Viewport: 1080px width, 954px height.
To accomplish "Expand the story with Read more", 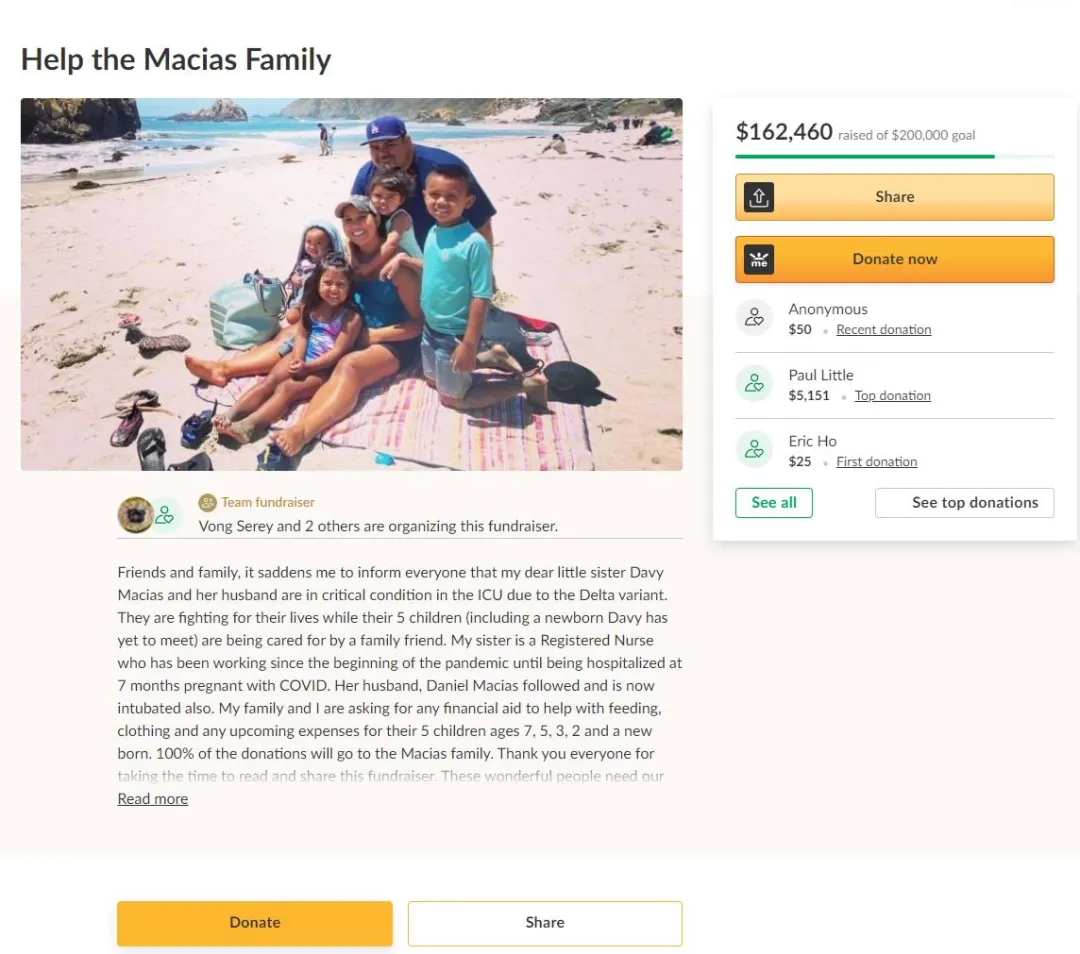I will (153, 799).
